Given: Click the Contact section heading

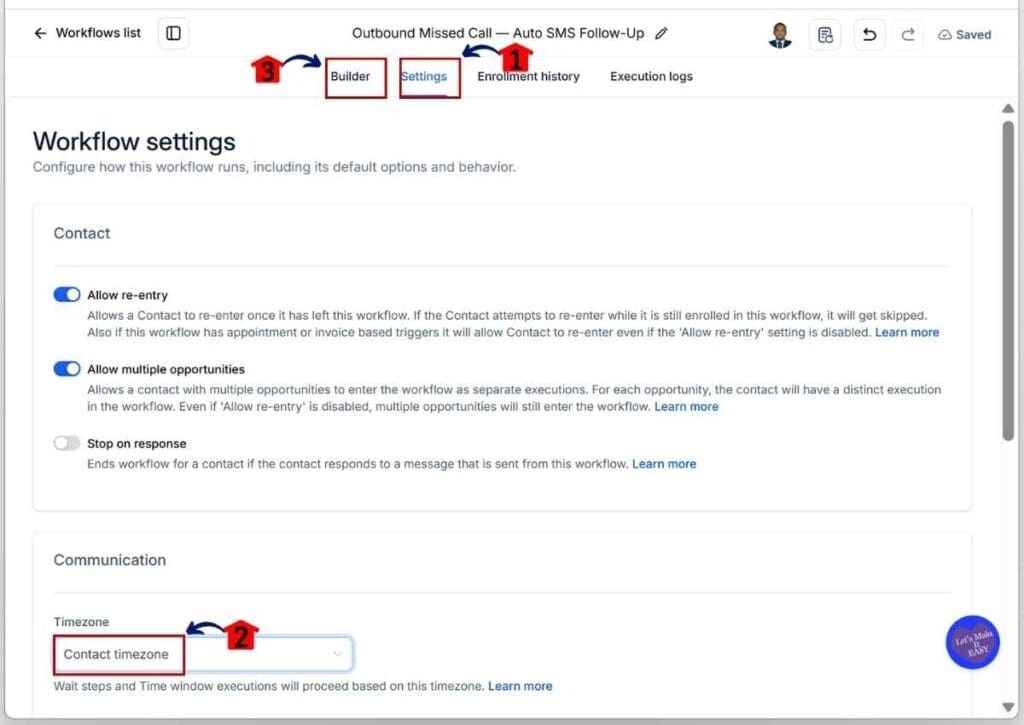Looking at the screenshot, I should (82, 234).
